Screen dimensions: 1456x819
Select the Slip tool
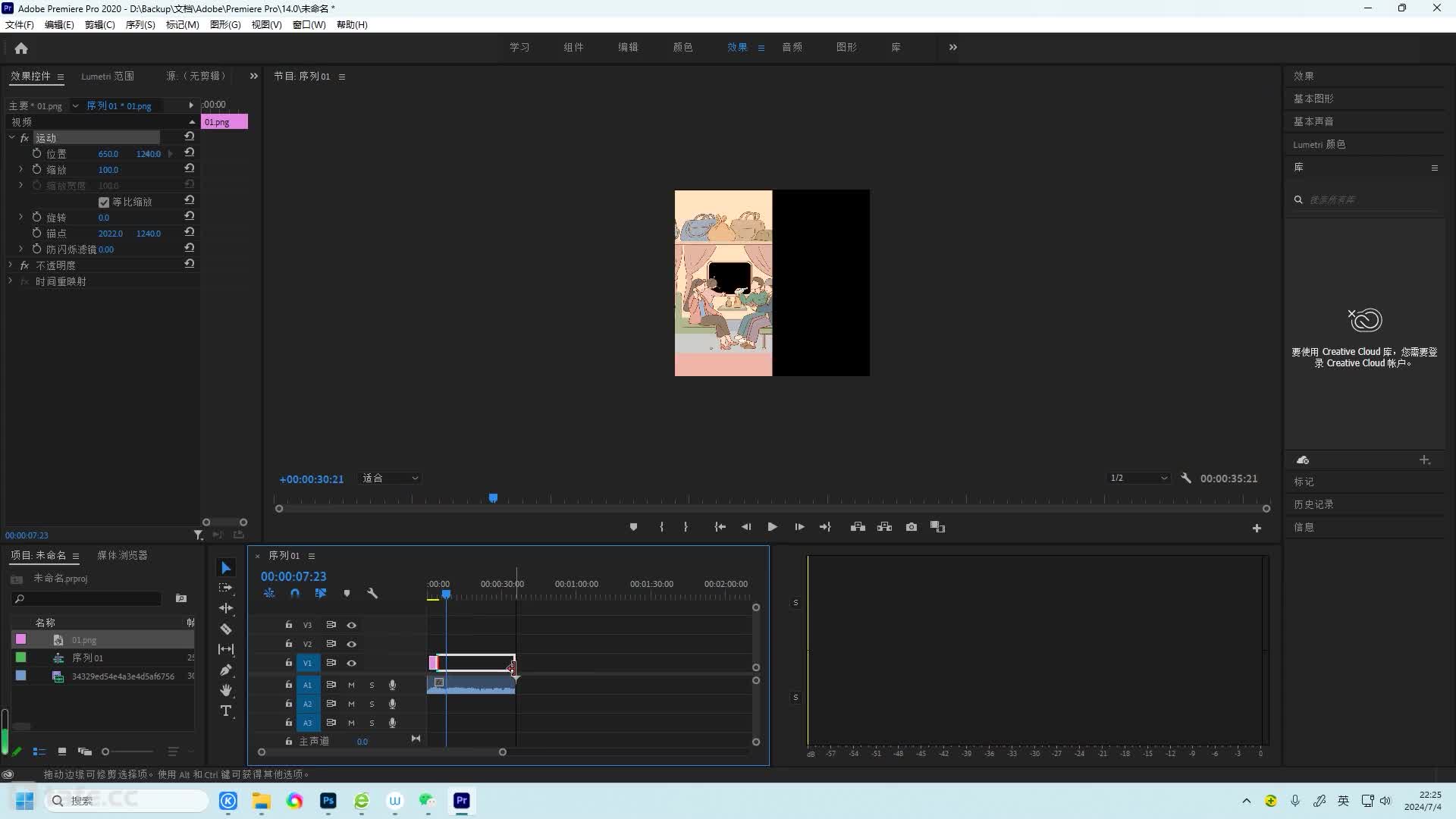click(x=226, y=649)
